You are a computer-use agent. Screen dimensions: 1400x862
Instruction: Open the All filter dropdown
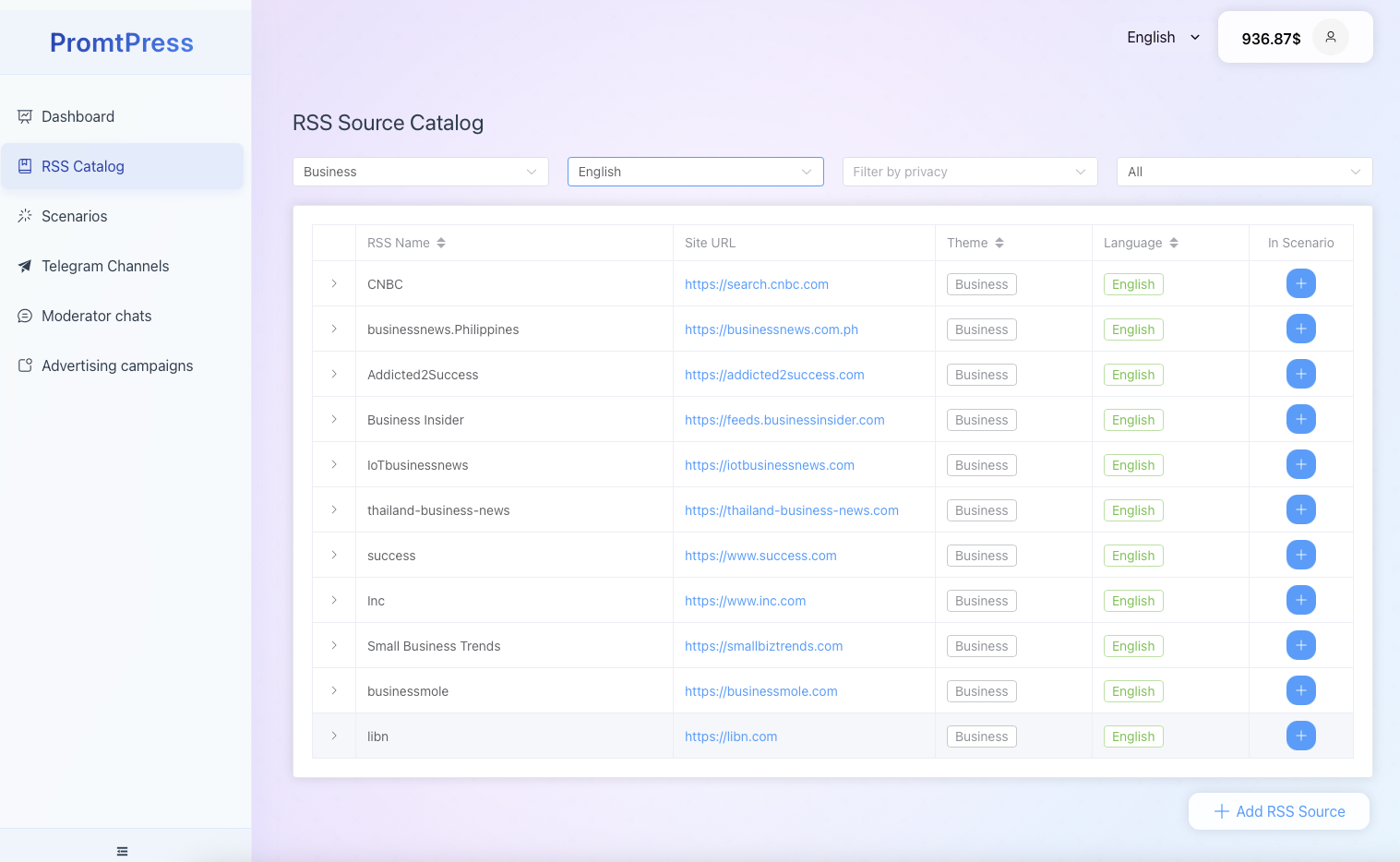pyautogui.click(x=1245, y=172)
